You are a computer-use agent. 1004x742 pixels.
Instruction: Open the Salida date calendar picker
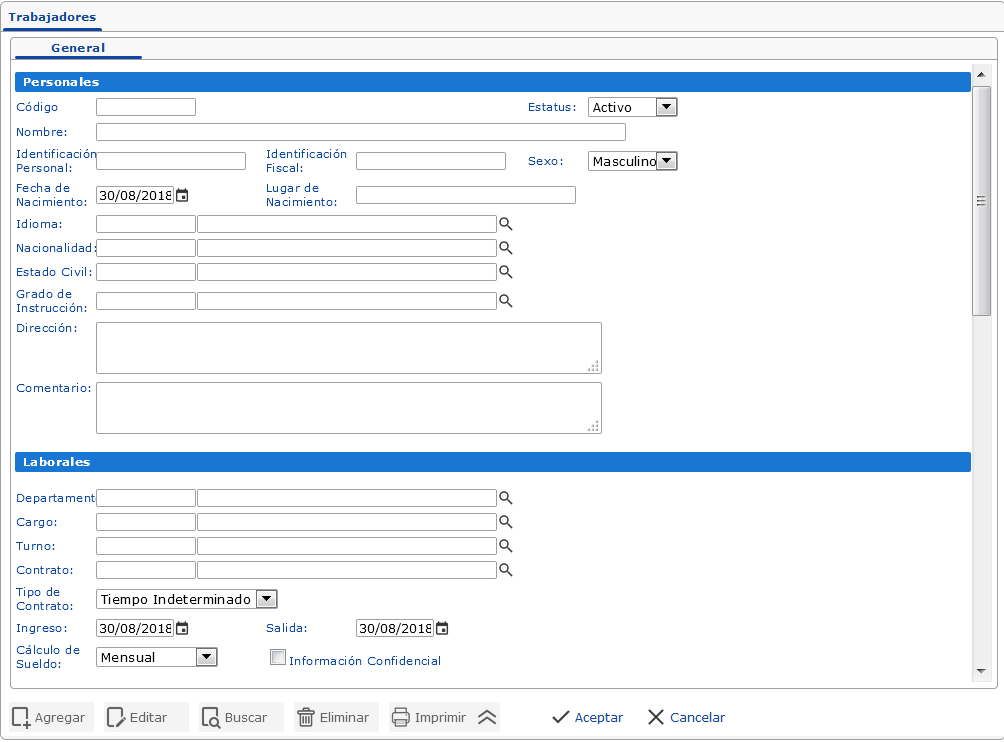pos(442,628)
